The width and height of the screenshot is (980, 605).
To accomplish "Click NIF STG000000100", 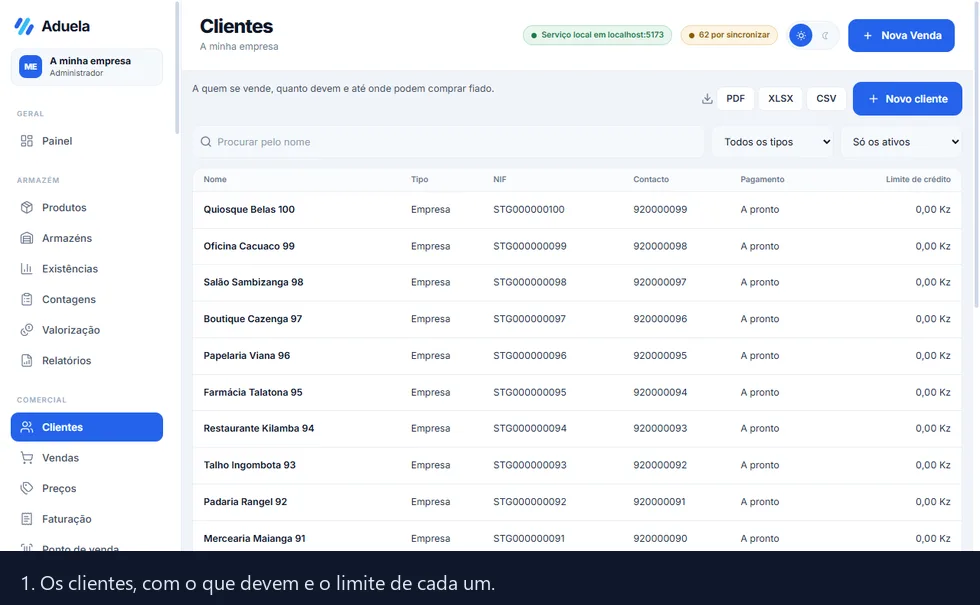I will tap(528, 209).
